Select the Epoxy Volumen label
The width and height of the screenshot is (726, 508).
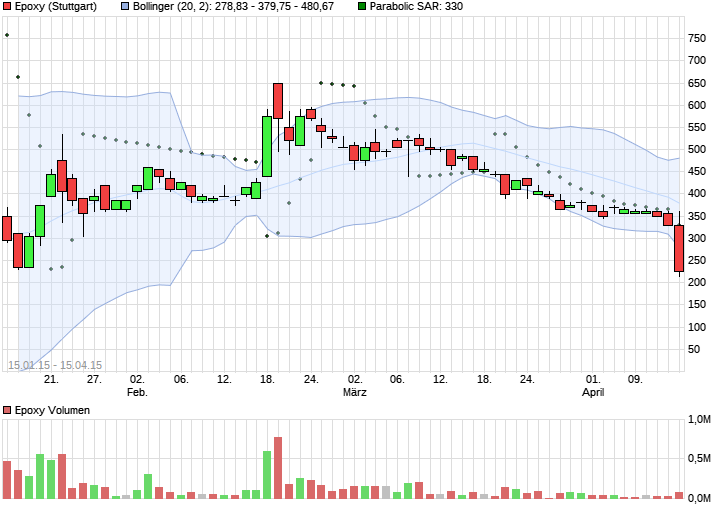(x=52, y=410)
